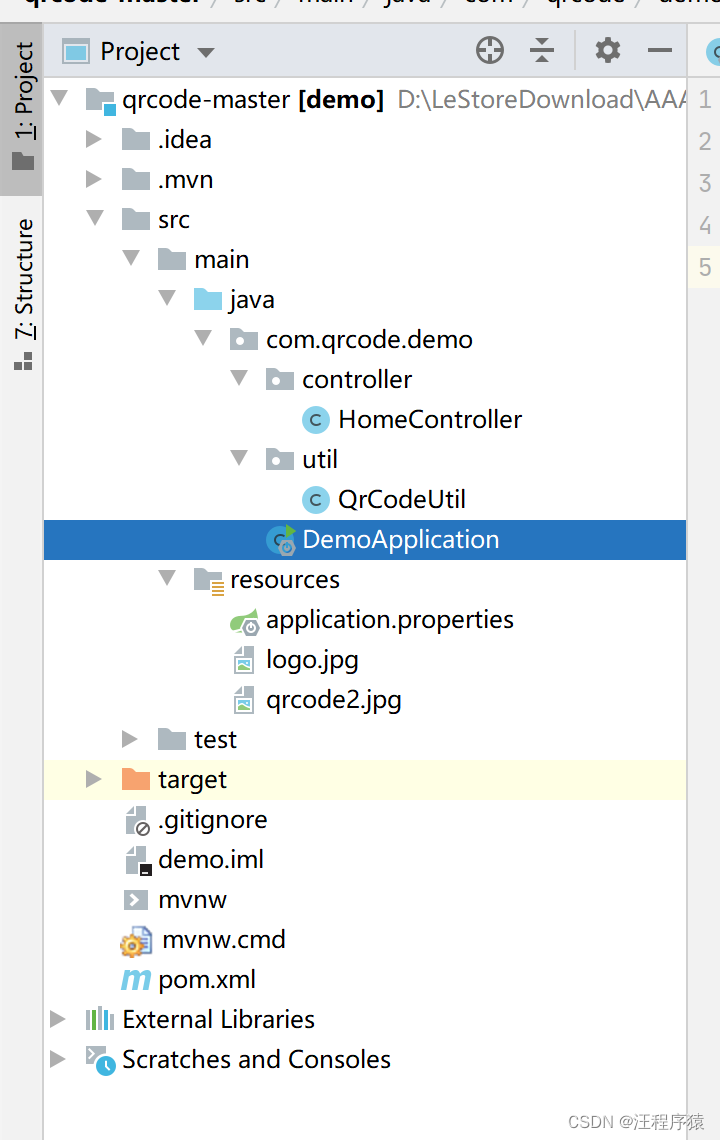Select pom.xml file name

207,980
